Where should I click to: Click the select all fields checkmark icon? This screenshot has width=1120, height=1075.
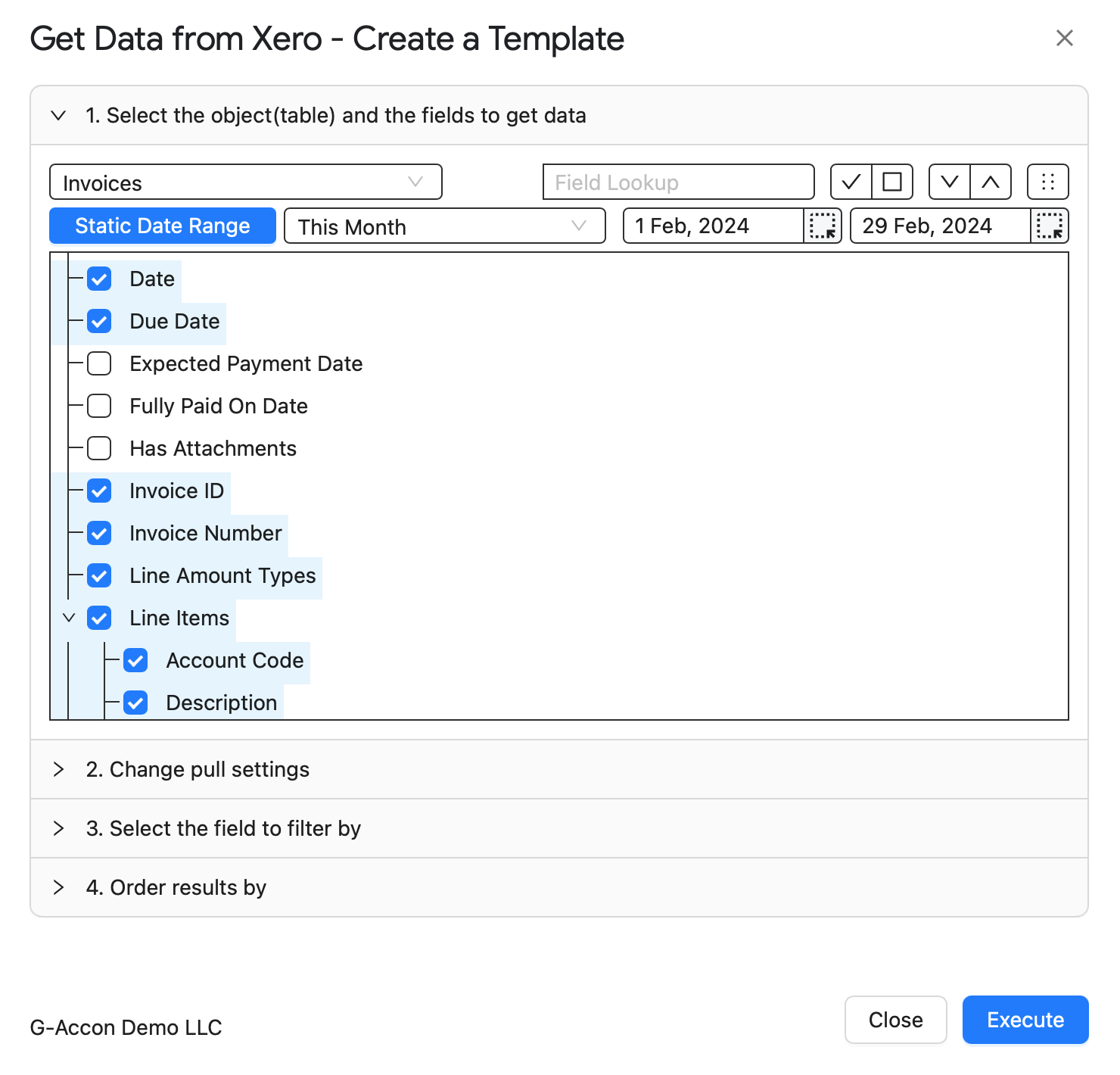click(851, 182)
